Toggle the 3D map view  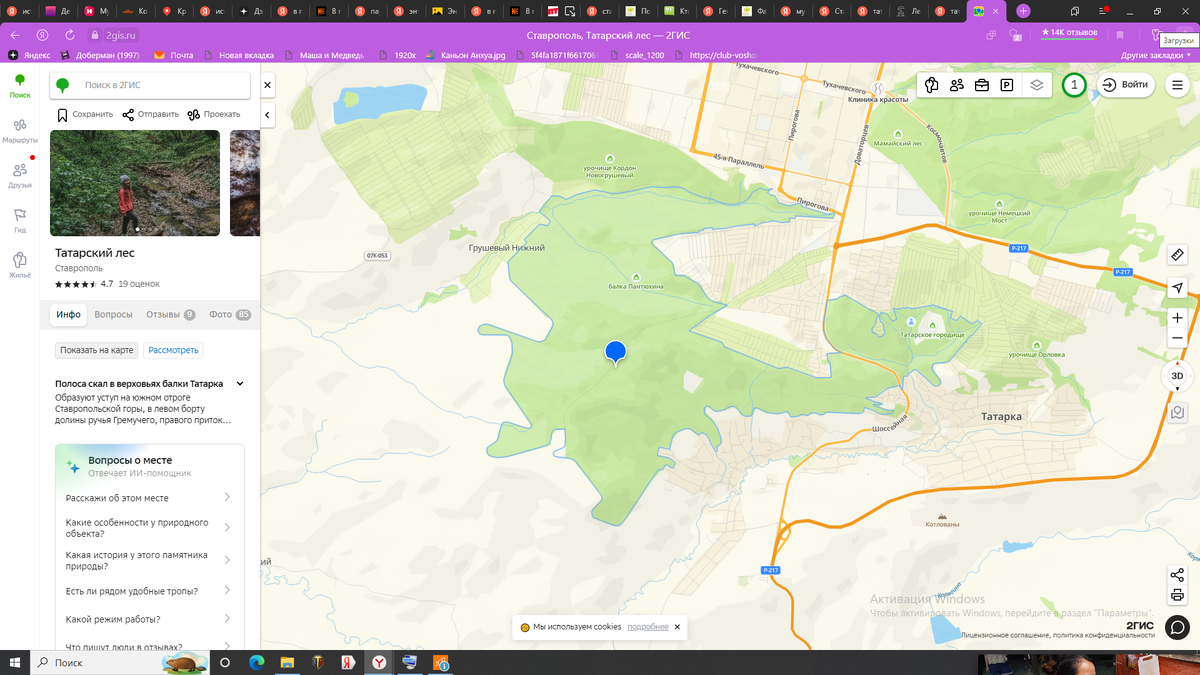pos(1175,376)
